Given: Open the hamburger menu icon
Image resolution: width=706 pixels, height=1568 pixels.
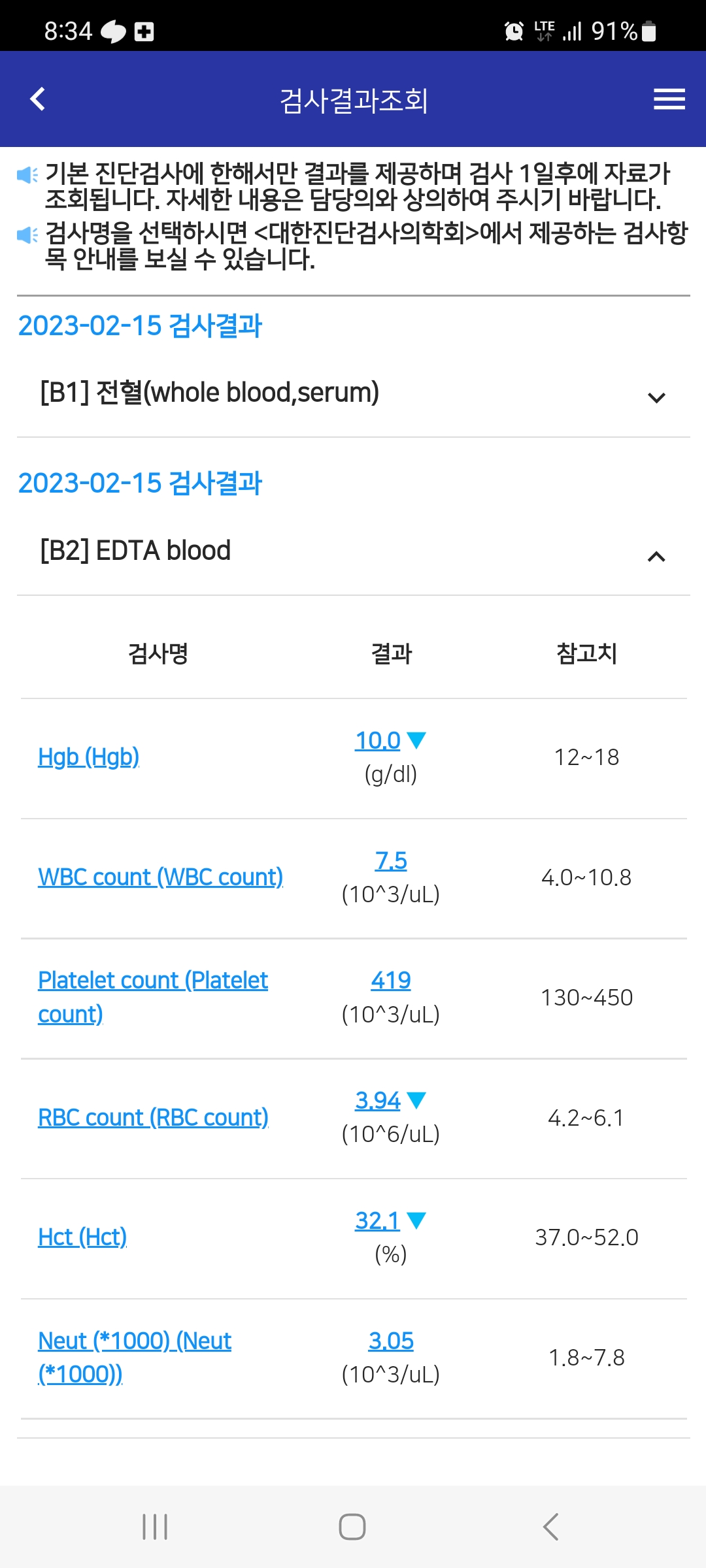Looking at the screenshot, I should pos(669,99).
